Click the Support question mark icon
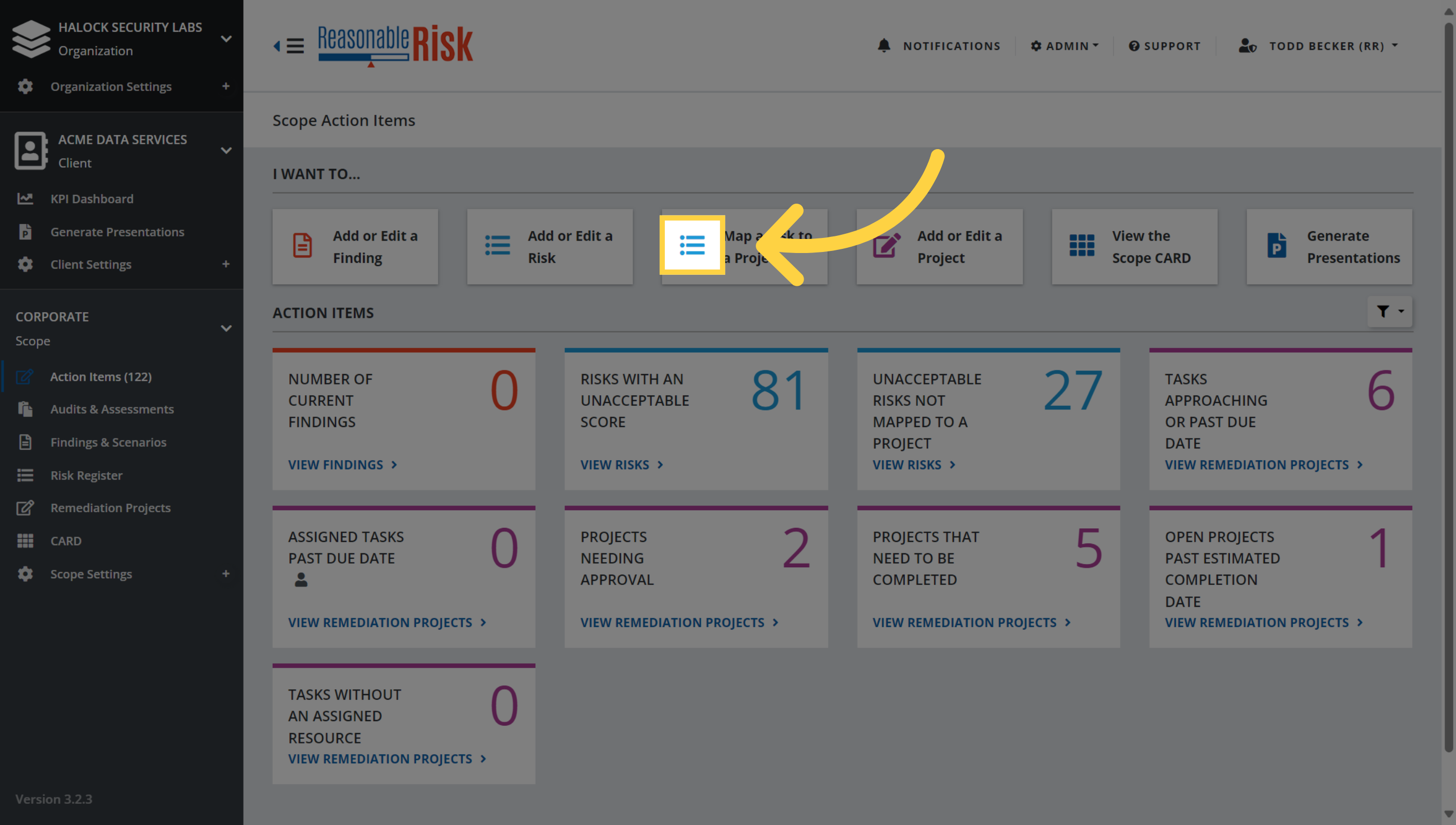 (1133, 46)
